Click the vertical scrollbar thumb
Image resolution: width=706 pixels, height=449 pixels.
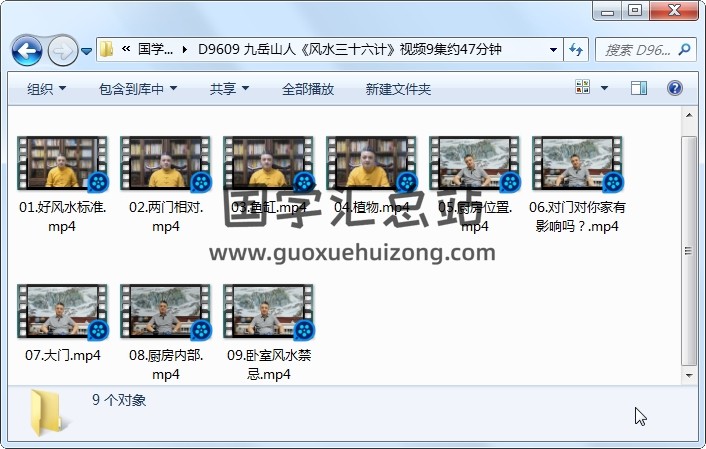tap(689, 251)
